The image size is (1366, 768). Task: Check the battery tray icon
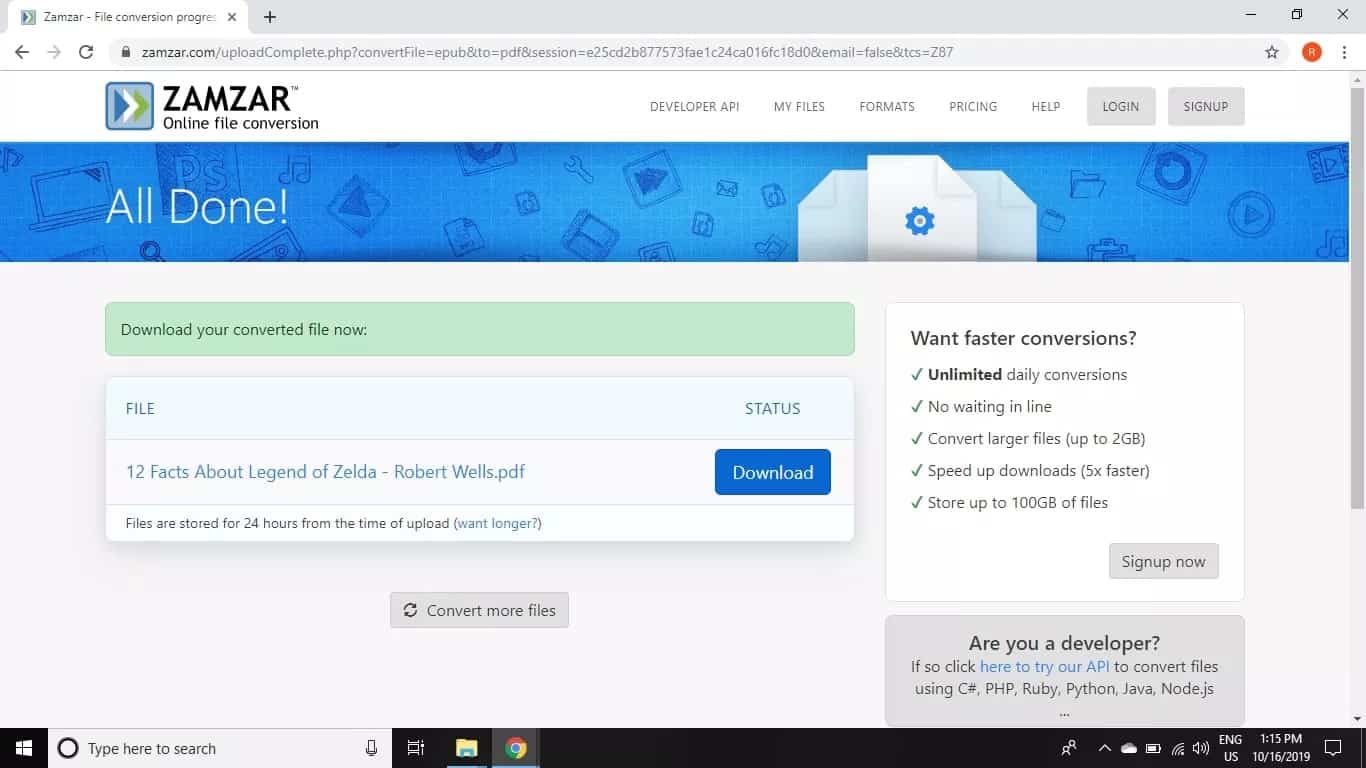click(x=1153, y=748)
